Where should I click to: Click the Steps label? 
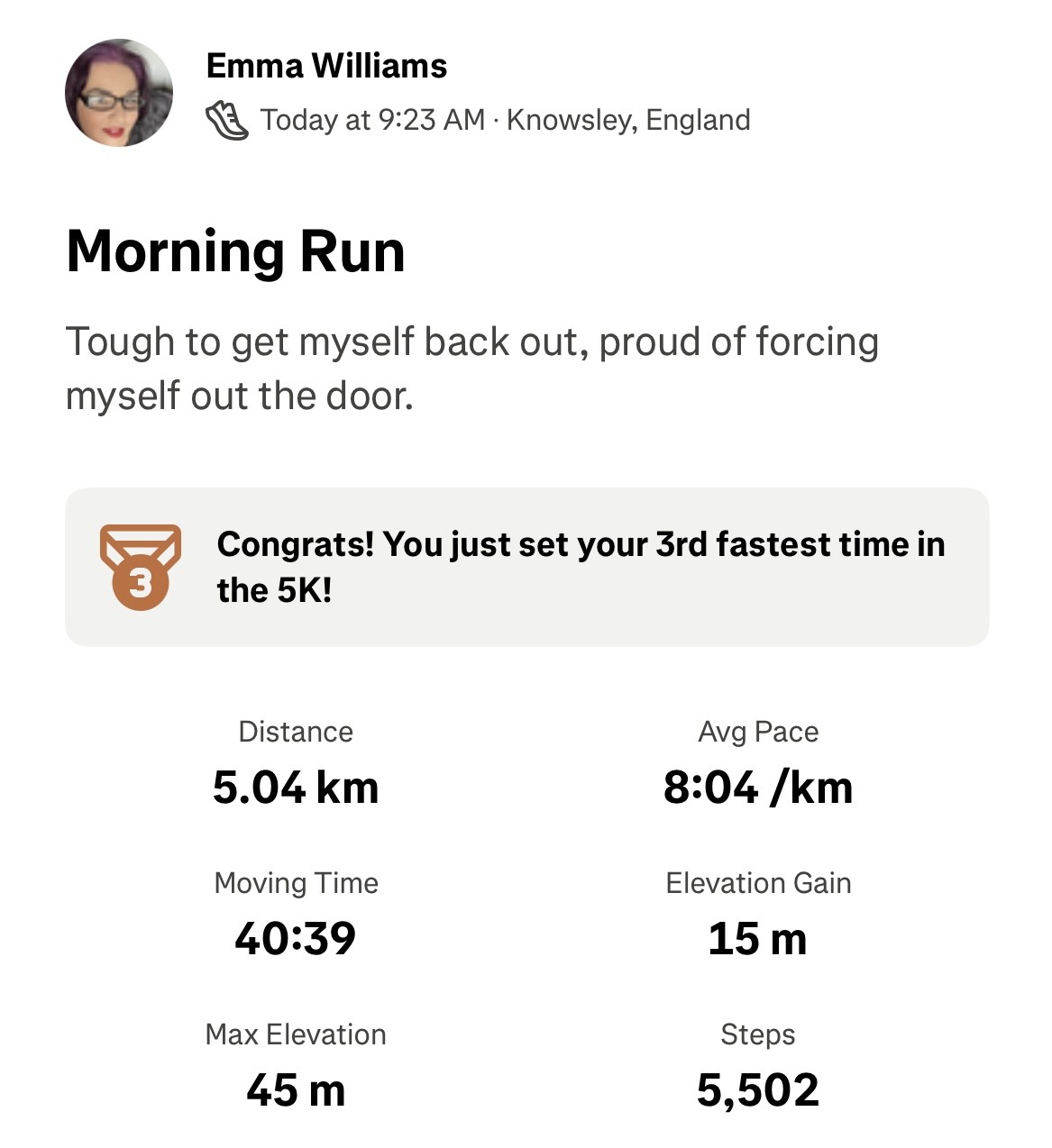(x=758, y=1034)
